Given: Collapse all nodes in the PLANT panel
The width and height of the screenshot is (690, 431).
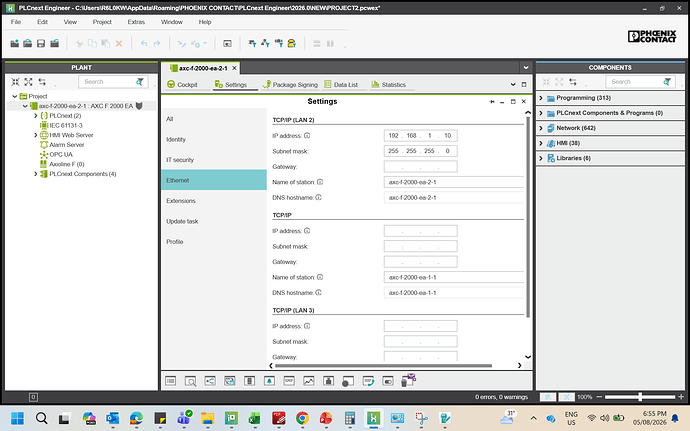Looking at the screenshot, I should (15, 82).
